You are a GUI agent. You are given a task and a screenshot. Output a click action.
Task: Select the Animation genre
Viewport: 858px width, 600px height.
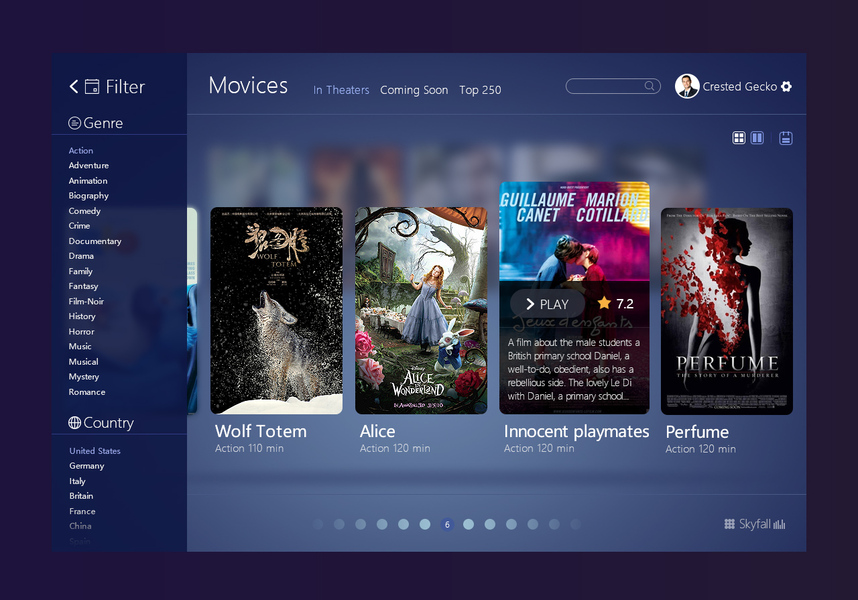88,180
